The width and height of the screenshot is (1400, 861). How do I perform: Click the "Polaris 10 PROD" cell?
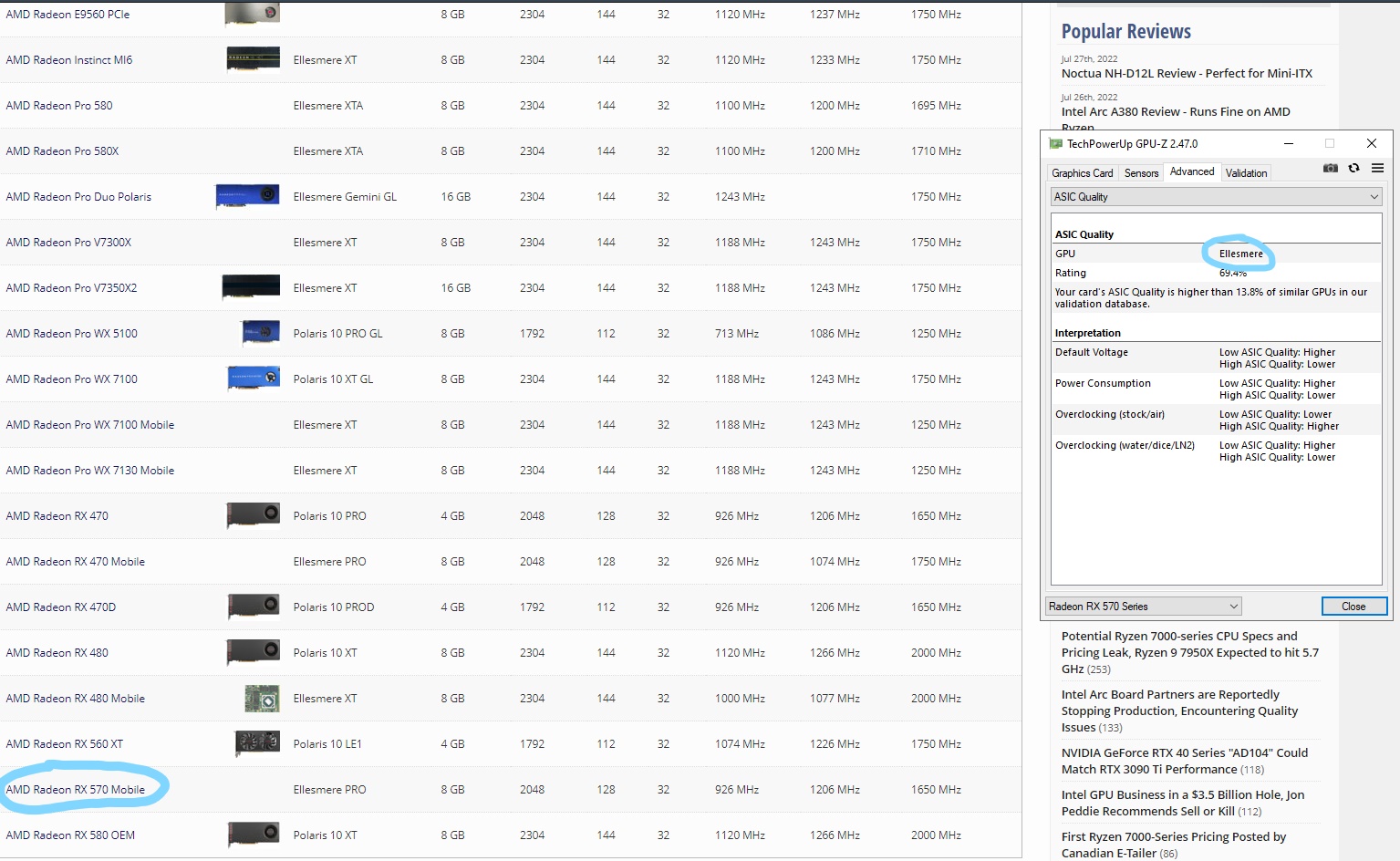[334, 607]
